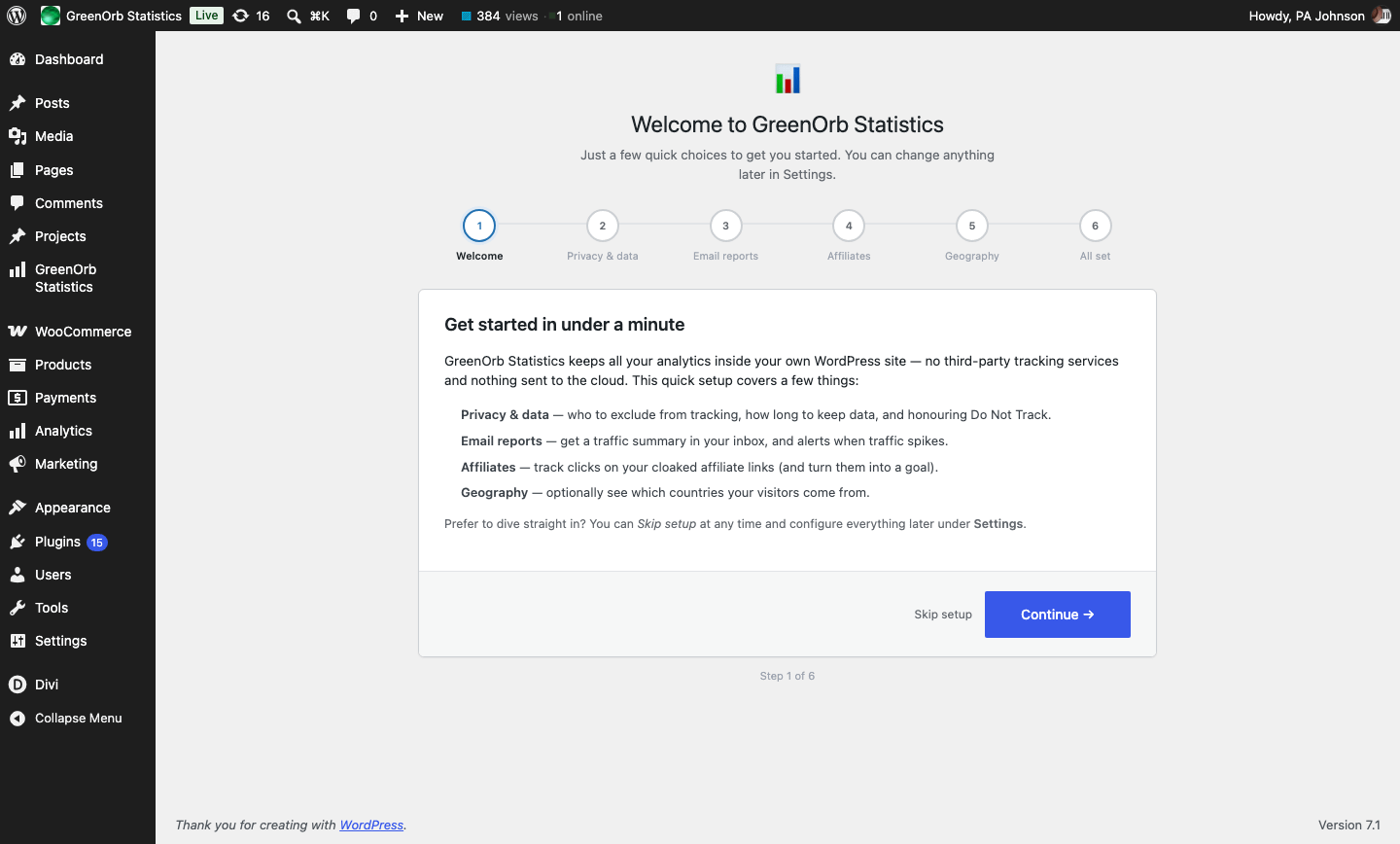Click the Continue button
Screen dimensions: 1400x844
1058,615
